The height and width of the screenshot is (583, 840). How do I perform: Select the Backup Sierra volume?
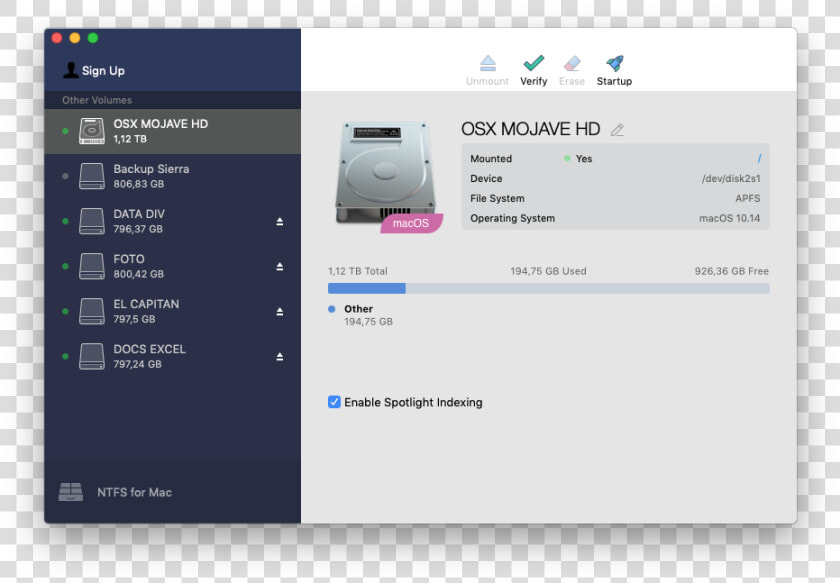(172, 176)
